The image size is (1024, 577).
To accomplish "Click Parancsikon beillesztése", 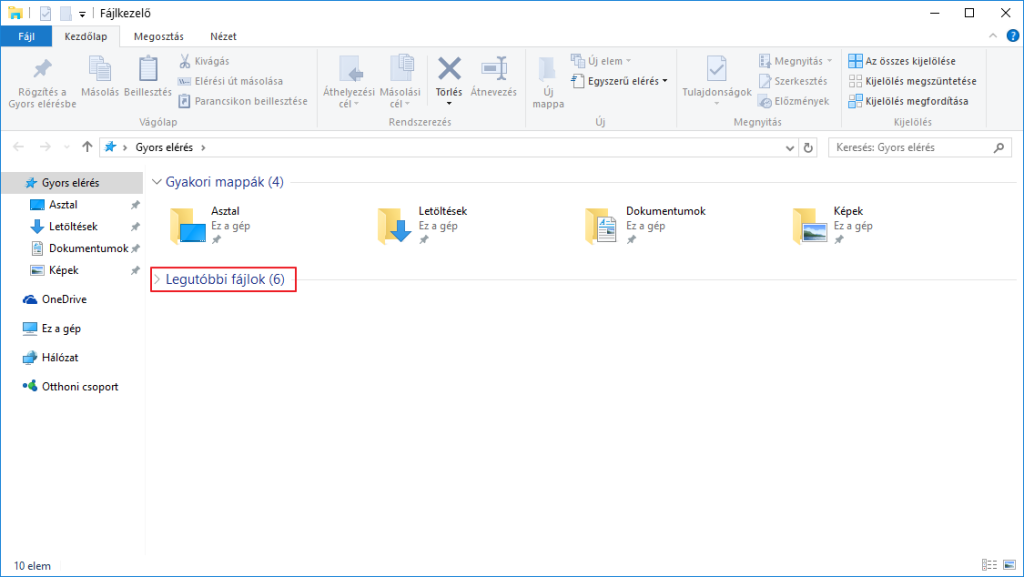I will pyautogui.click(x=243, y=101).
